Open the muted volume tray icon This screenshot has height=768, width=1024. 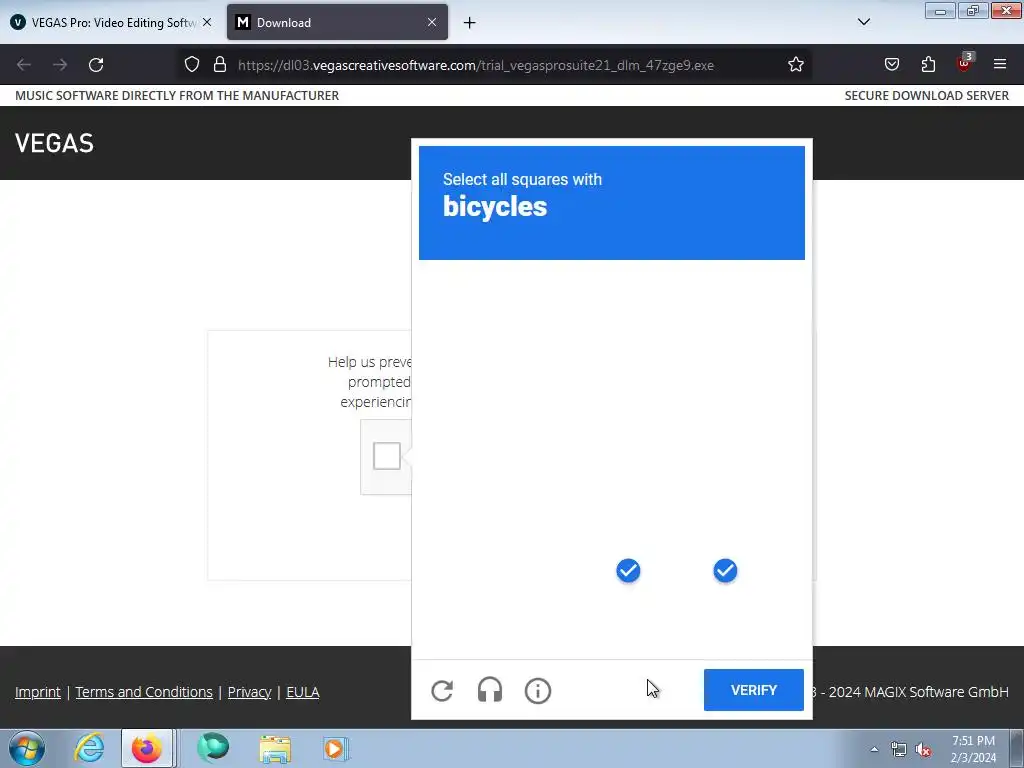click(x=923, y=750)
